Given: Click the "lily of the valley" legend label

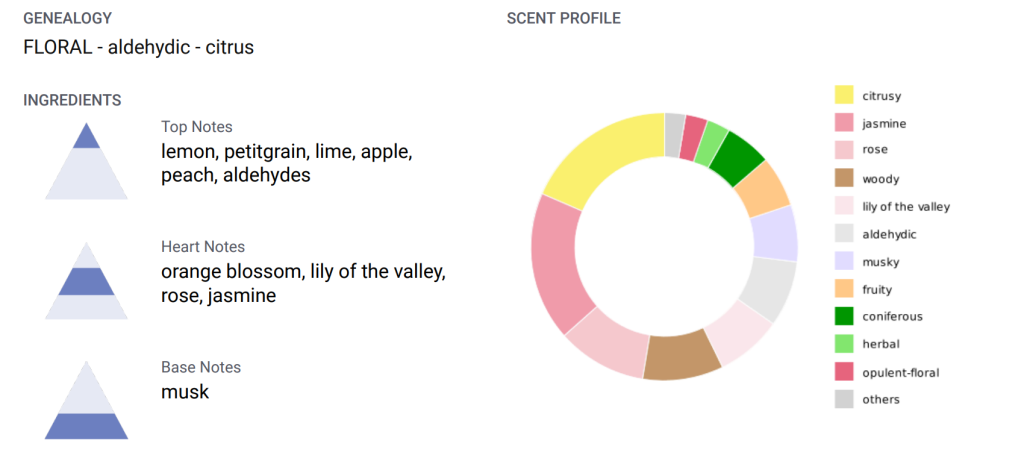Looking at the screenshot, I should 906,207.
